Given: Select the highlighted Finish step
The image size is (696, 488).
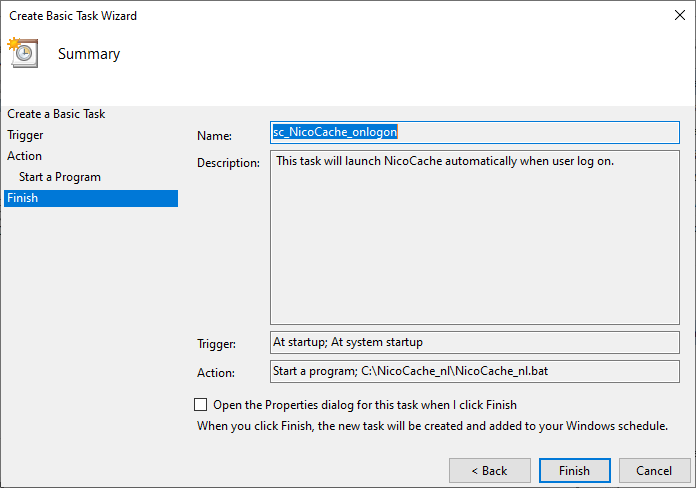Looking at the screenshot, I should pyautogui.click(x=91, y=198).
